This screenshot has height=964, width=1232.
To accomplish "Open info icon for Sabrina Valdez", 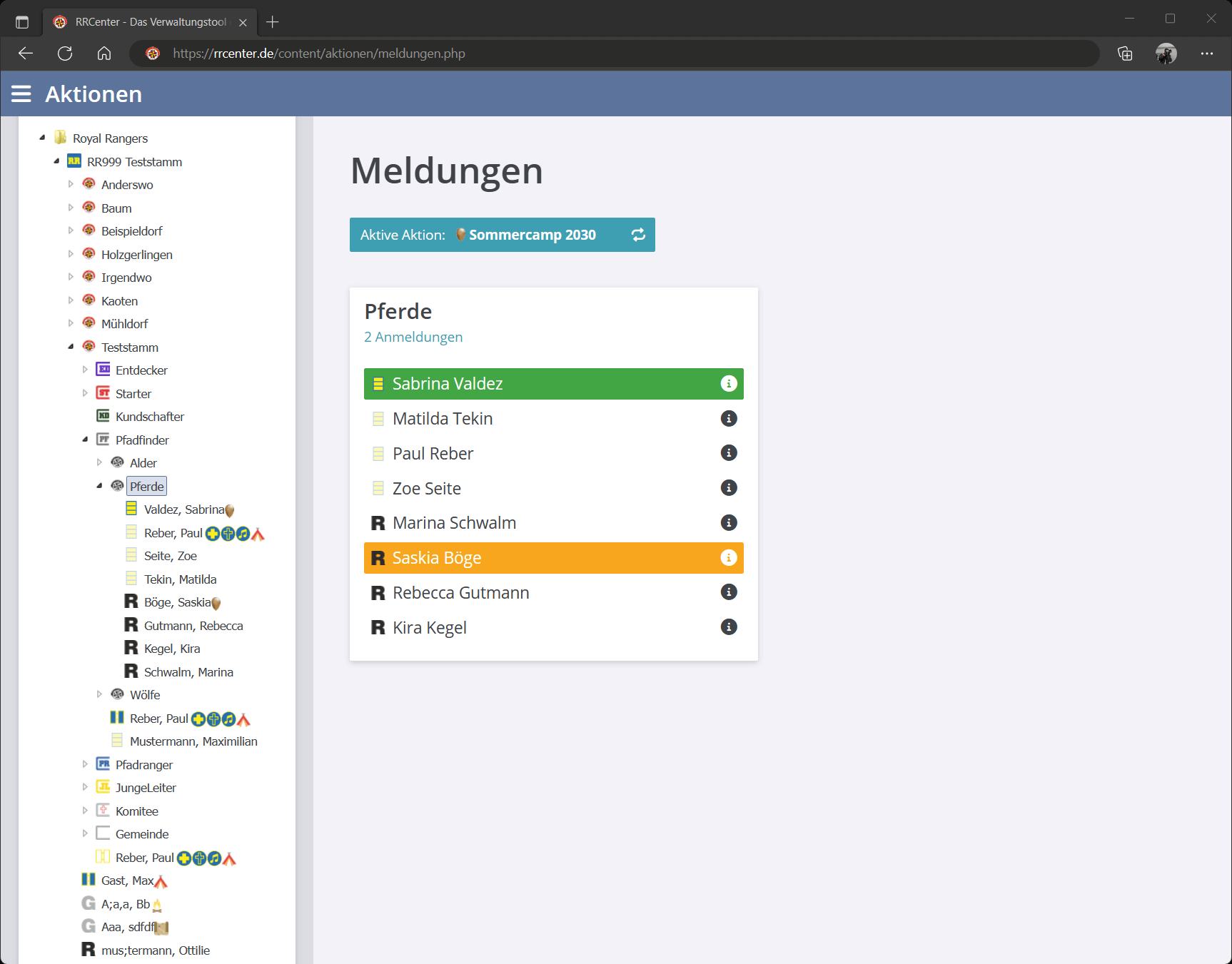I will pyautogui.click(x=728, y=384).
